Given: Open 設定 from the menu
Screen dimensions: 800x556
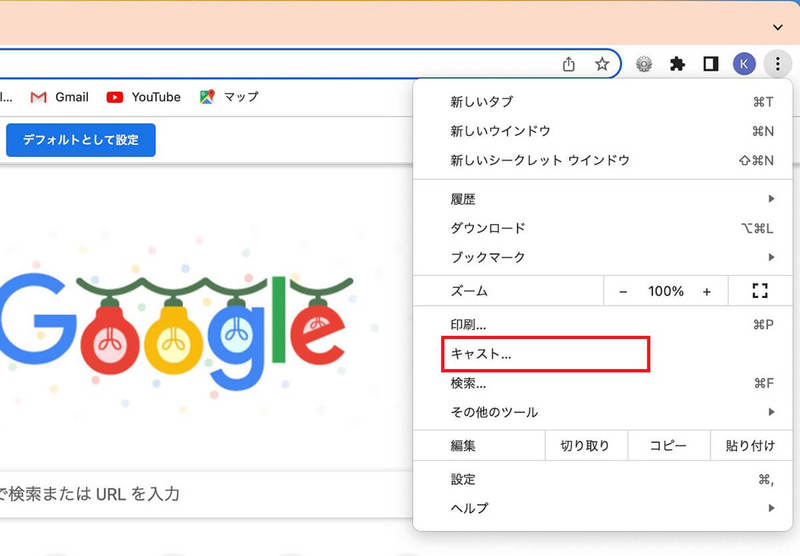Looking at the screenshot, I should (603, 479).
